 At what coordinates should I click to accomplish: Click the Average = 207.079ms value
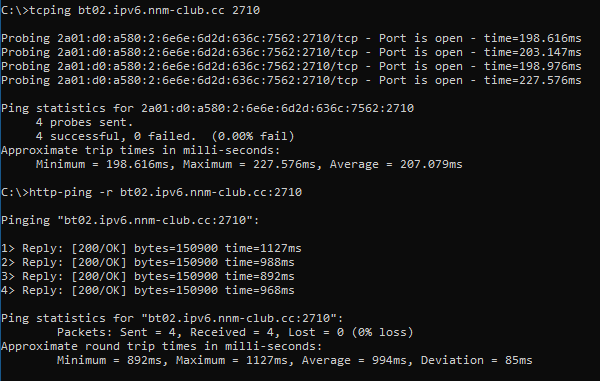click(x=396, y=164)
